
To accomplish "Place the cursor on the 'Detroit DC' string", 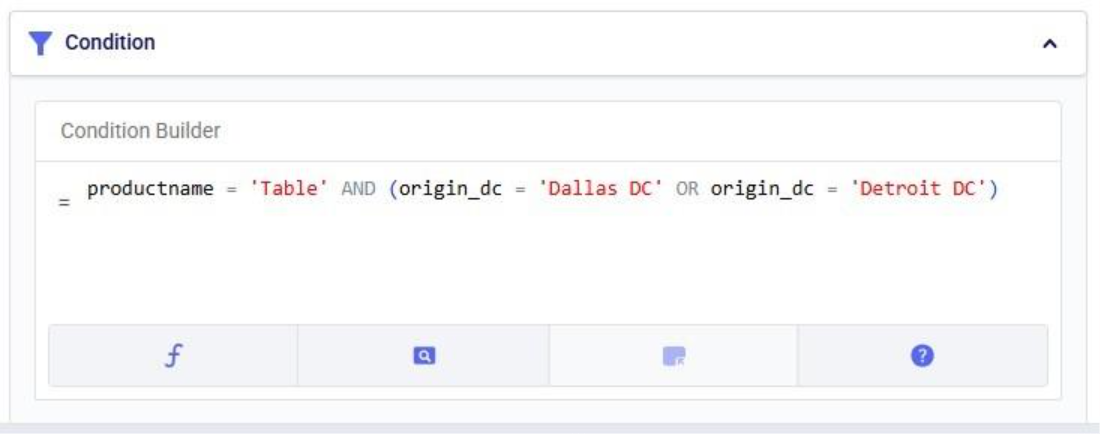I will 918,189.
